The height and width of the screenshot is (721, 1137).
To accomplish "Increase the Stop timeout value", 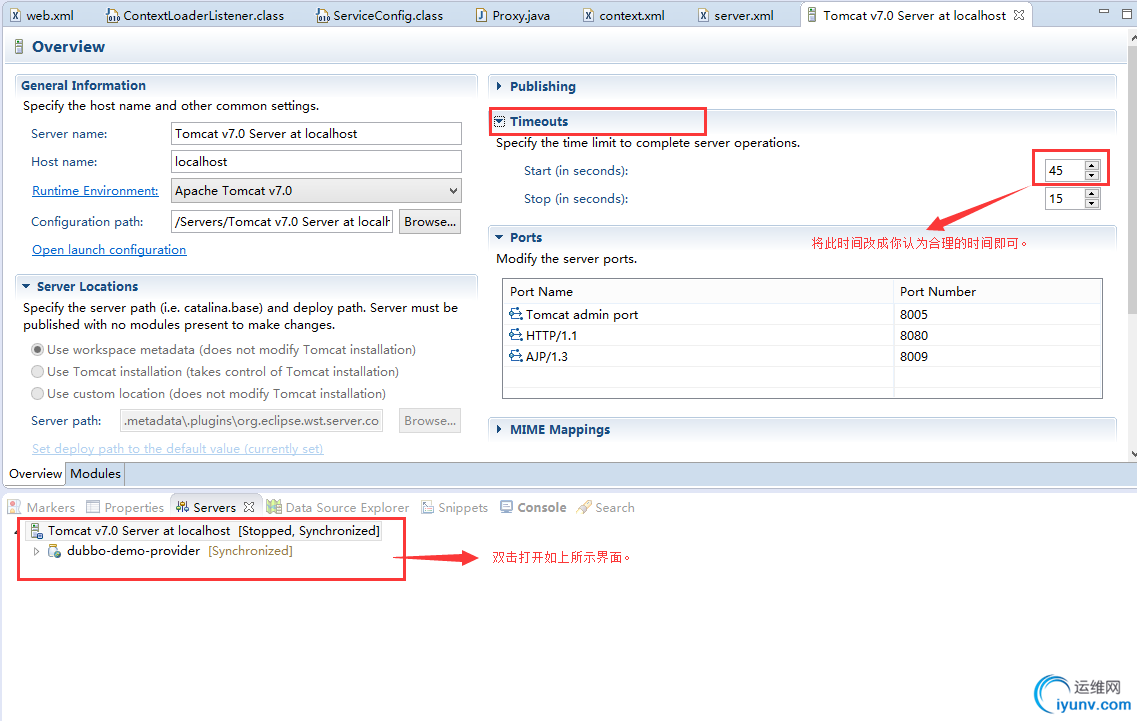I will pyautogui.click(x=1092, y=194).
